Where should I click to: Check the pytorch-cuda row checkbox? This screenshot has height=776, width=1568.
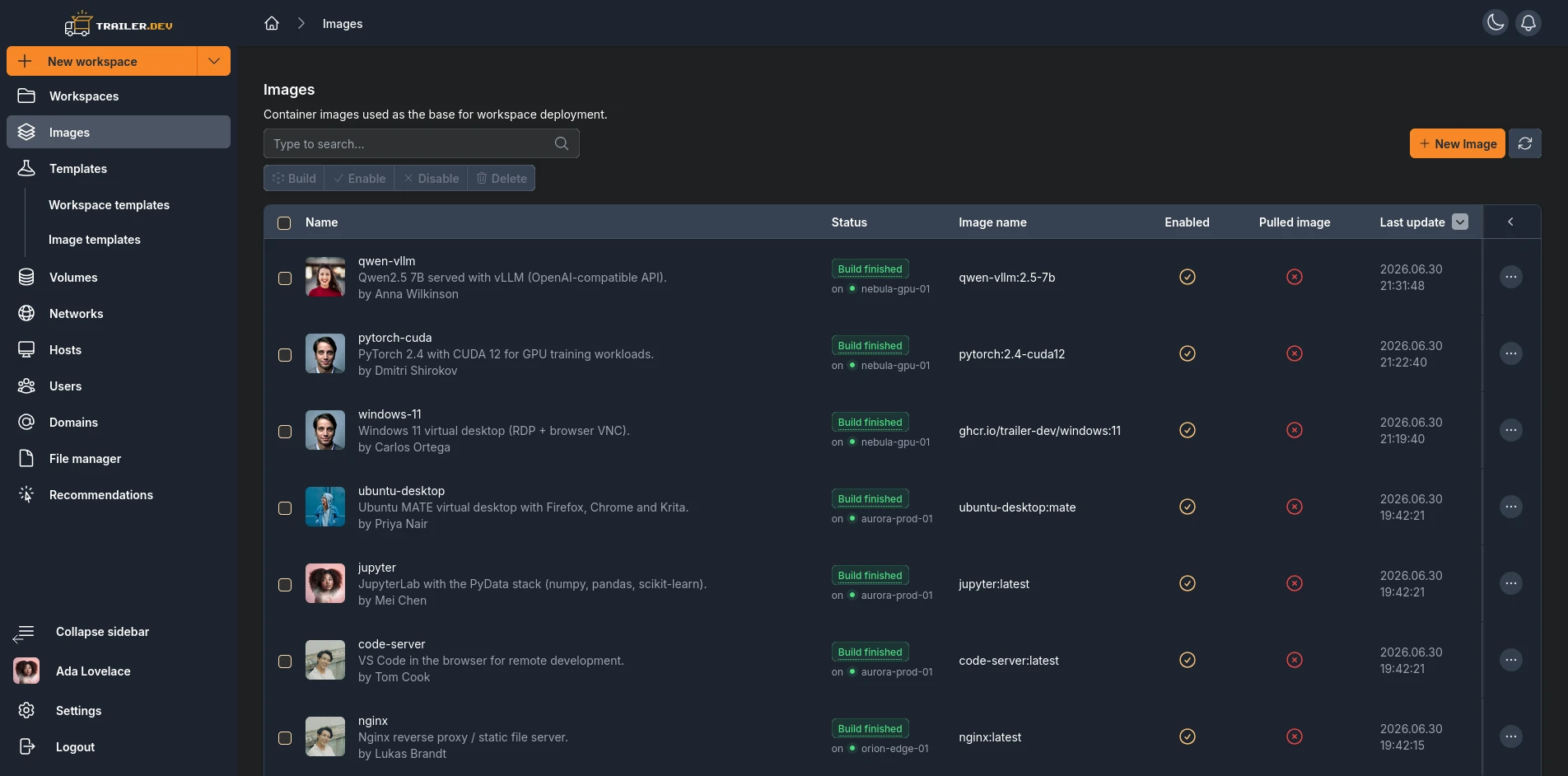pos(285,355)
